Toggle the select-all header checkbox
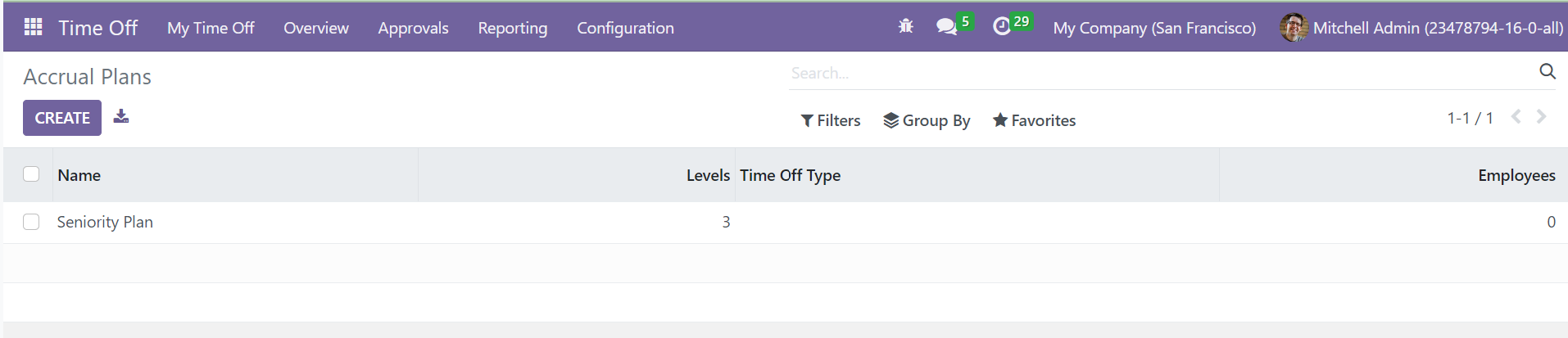1568x338 pixels. pyautogui.click(x=31, y=174)
